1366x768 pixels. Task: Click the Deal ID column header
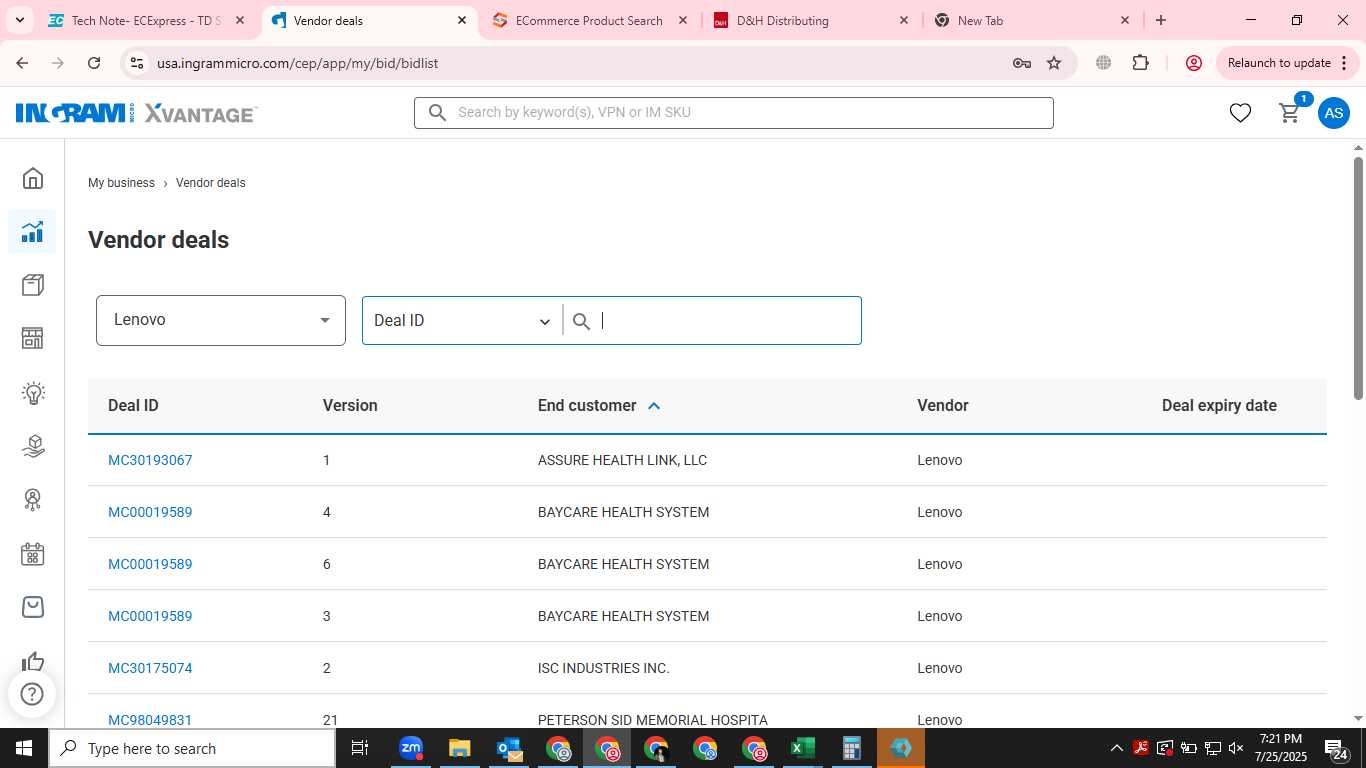coord(133,406)
